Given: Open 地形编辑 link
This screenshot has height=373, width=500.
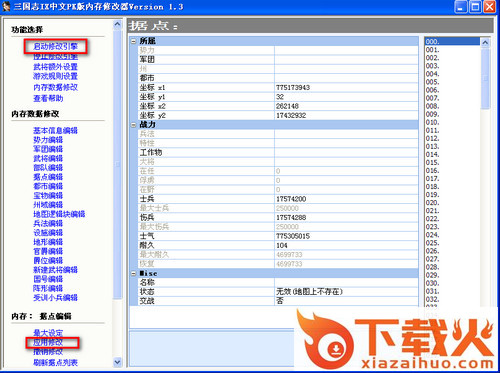Looking at the screenshot, I should (x=48, y=242).
